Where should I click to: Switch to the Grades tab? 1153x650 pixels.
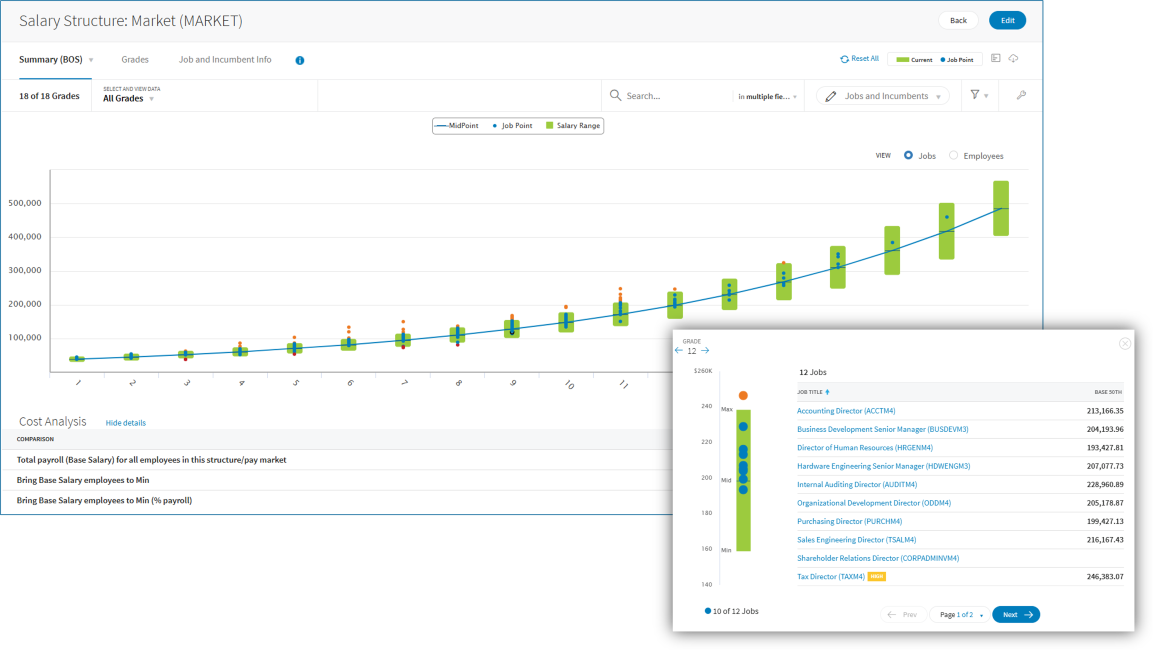[135, 60]
